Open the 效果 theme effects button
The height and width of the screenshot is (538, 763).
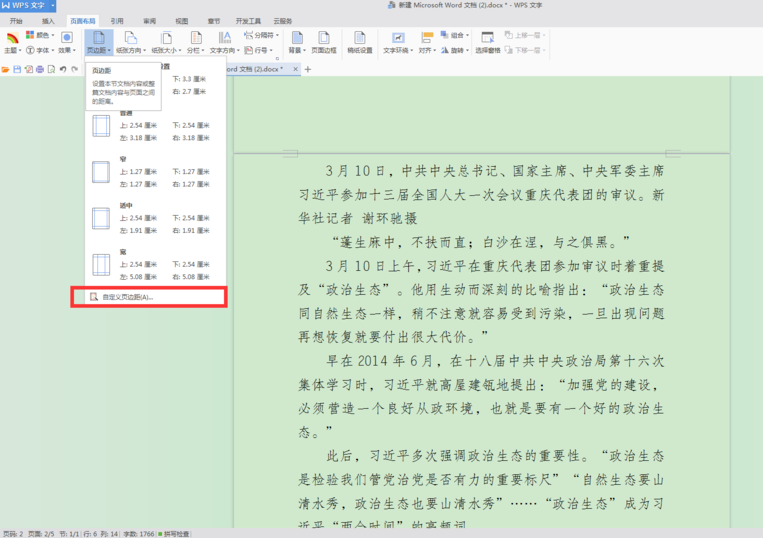pos(67,42)
